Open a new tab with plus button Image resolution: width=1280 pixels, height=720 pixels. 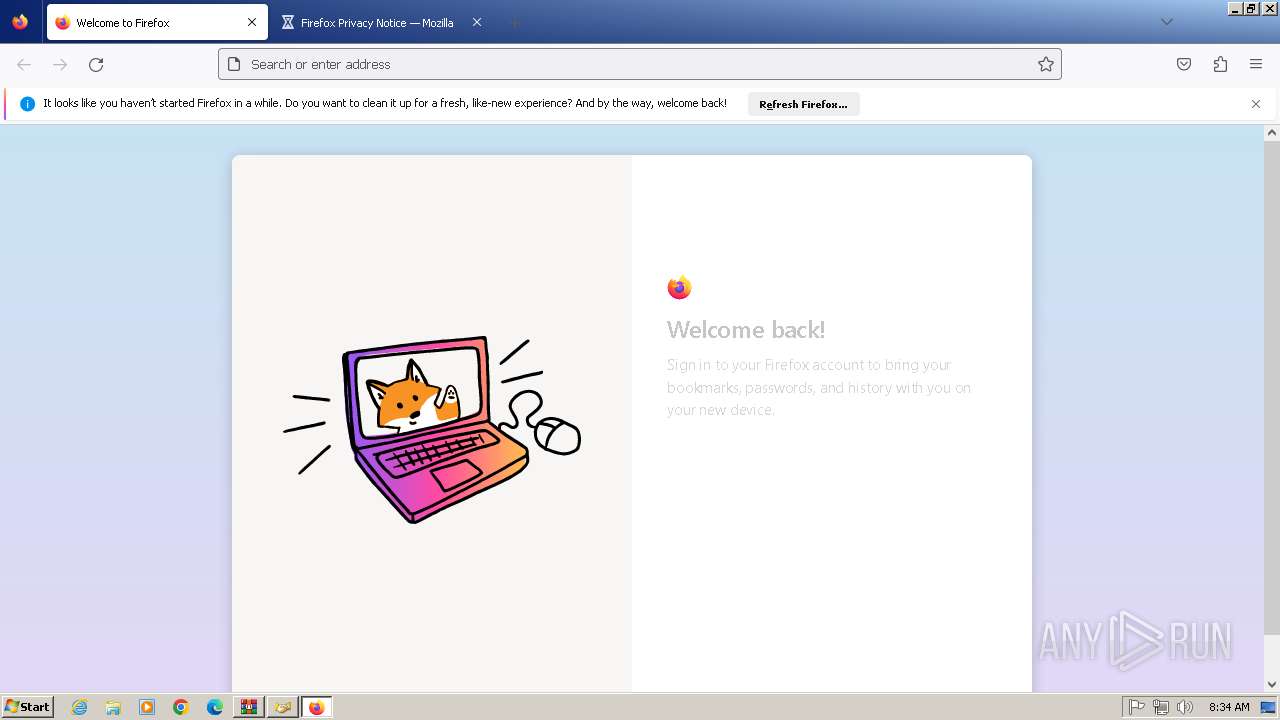point(514,22)
